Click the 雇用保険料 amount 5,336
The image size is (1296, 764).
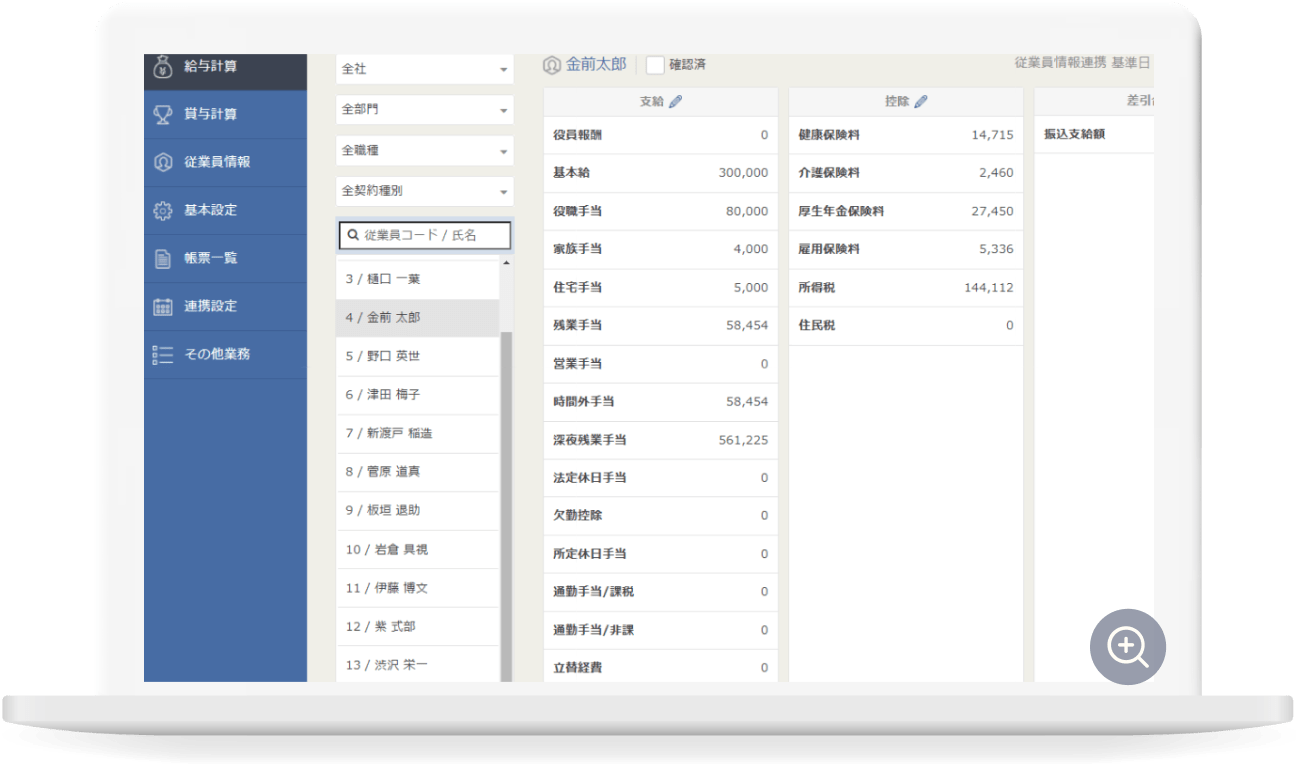pos(996,249)
